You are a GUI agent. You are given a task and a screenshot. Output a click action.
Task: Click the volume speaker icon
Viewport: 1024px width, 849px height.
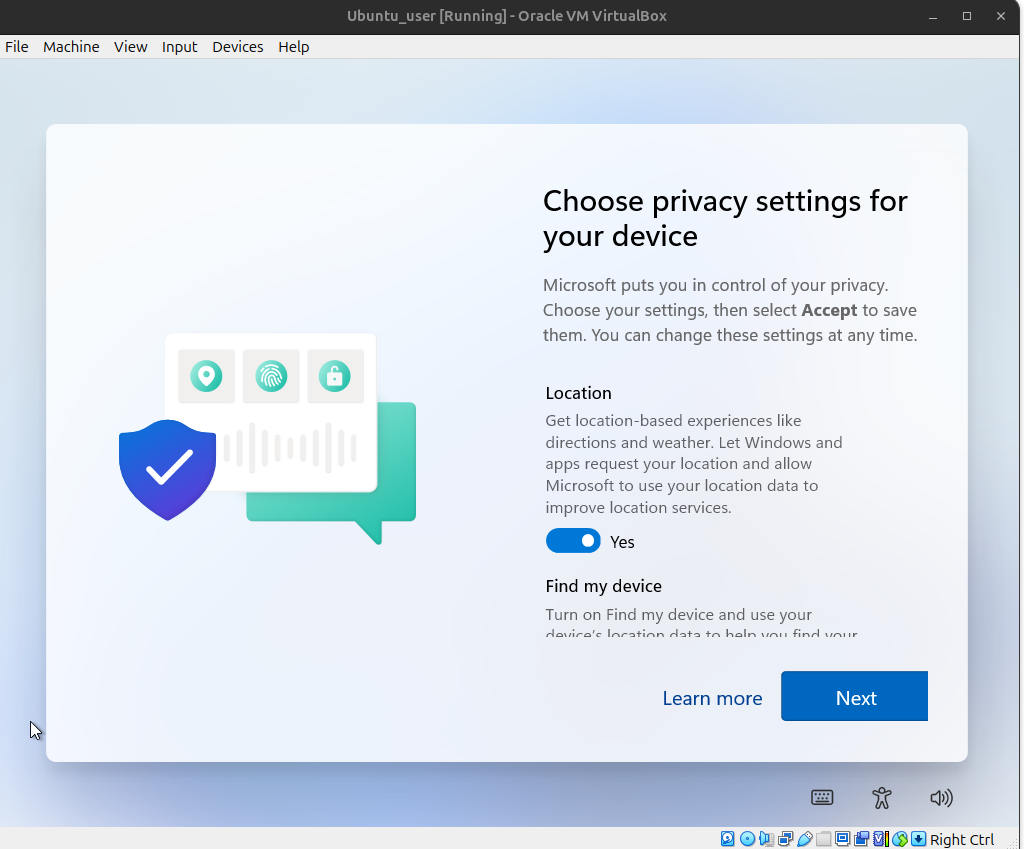941,797
